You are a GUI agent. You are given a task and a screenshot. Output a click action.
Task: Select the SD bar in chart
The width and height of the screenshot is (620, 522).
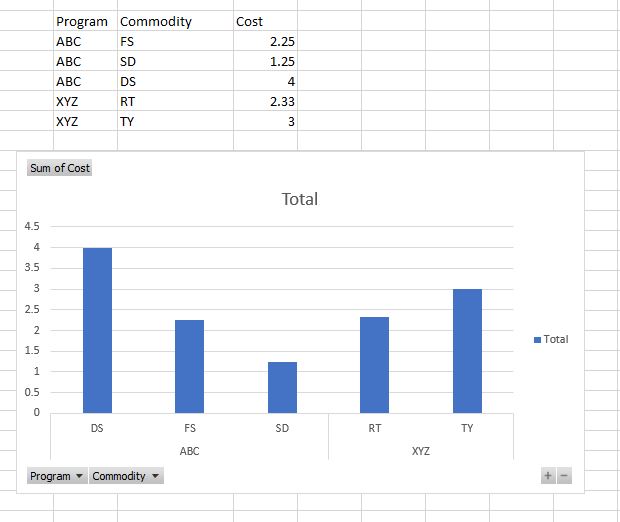[282, 388]
